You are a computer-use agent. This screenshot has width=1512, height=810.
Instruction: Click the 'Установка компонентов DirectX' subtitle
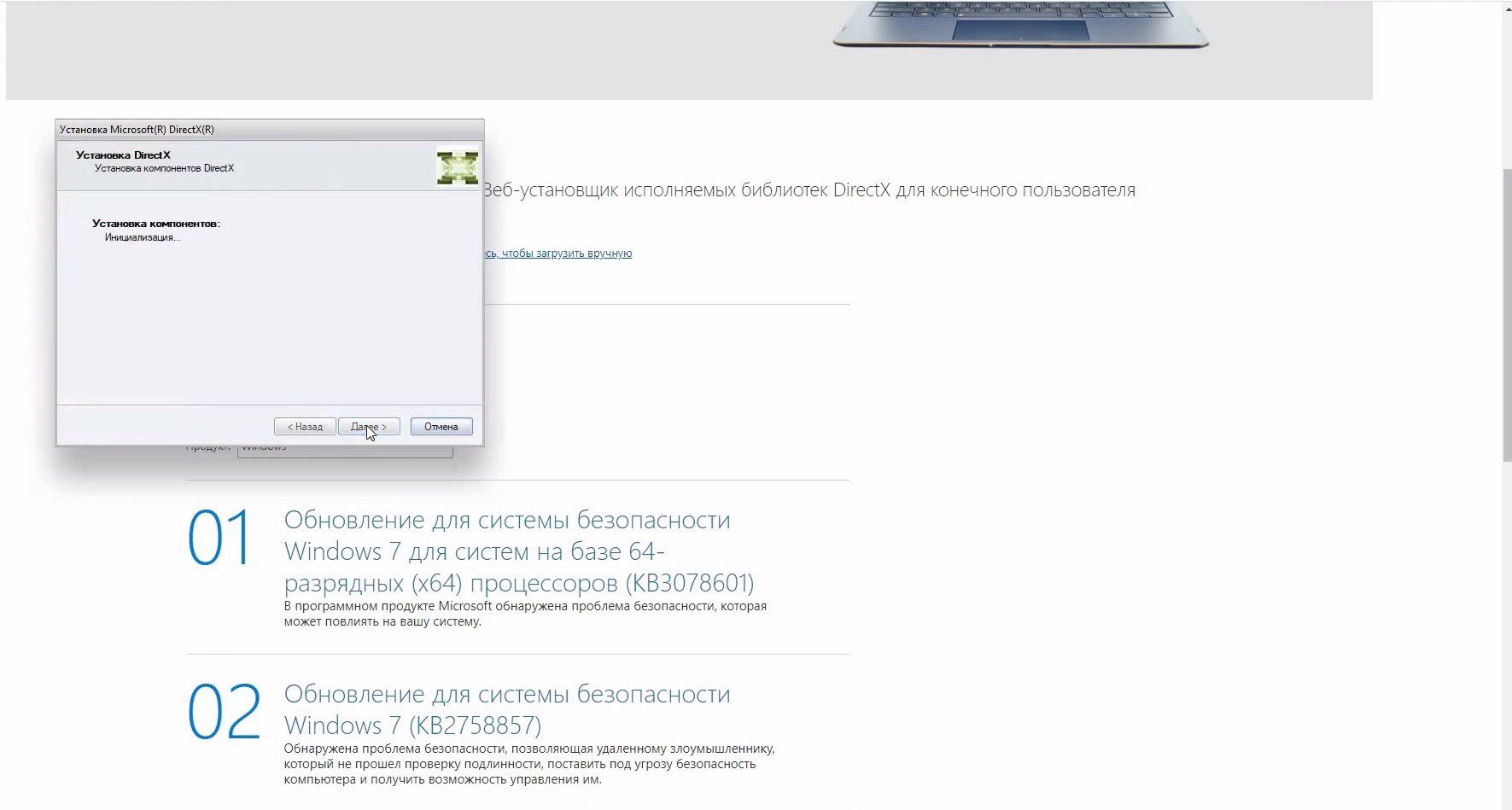point(164,168)
